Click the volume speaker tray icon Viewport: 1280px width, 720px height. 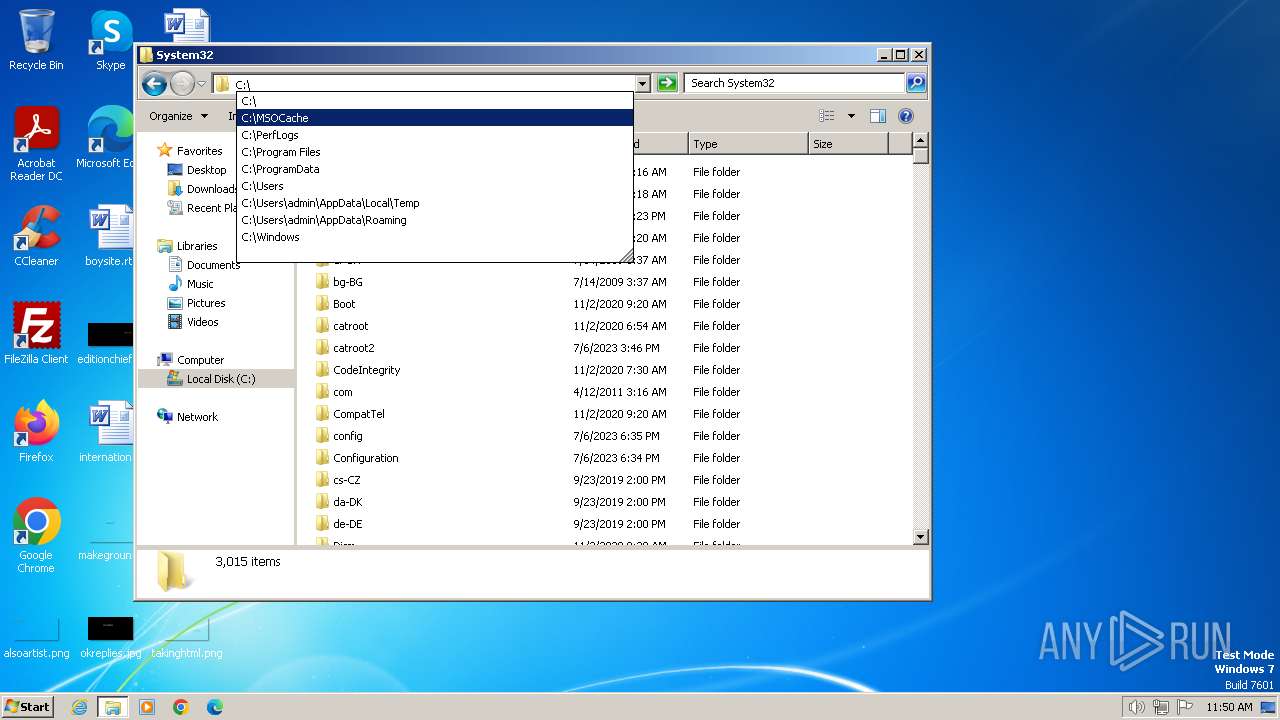(1136, 707)
